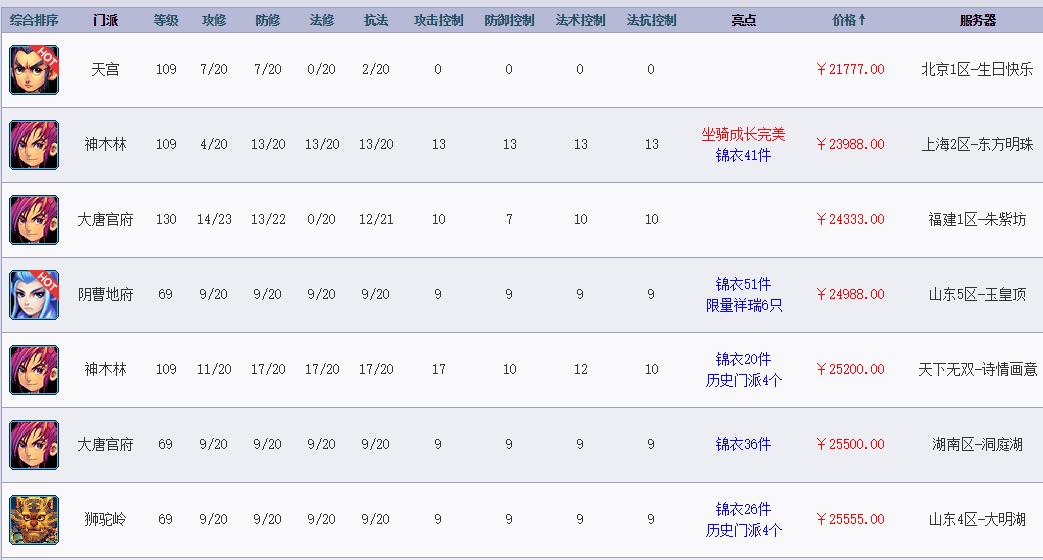Sort listings by 价格 column header
The height and width of the screenshot is (560, 1043).
click(849, 20)
